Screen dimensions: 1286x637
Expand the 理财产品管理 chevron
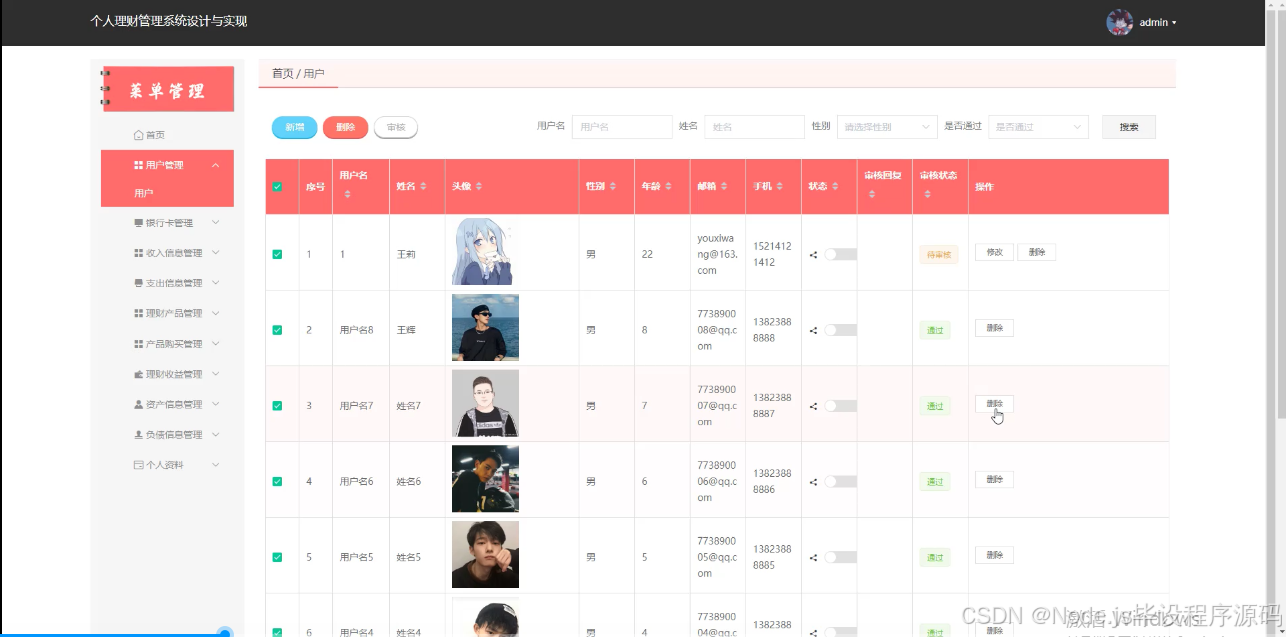[x=216, y=313]
